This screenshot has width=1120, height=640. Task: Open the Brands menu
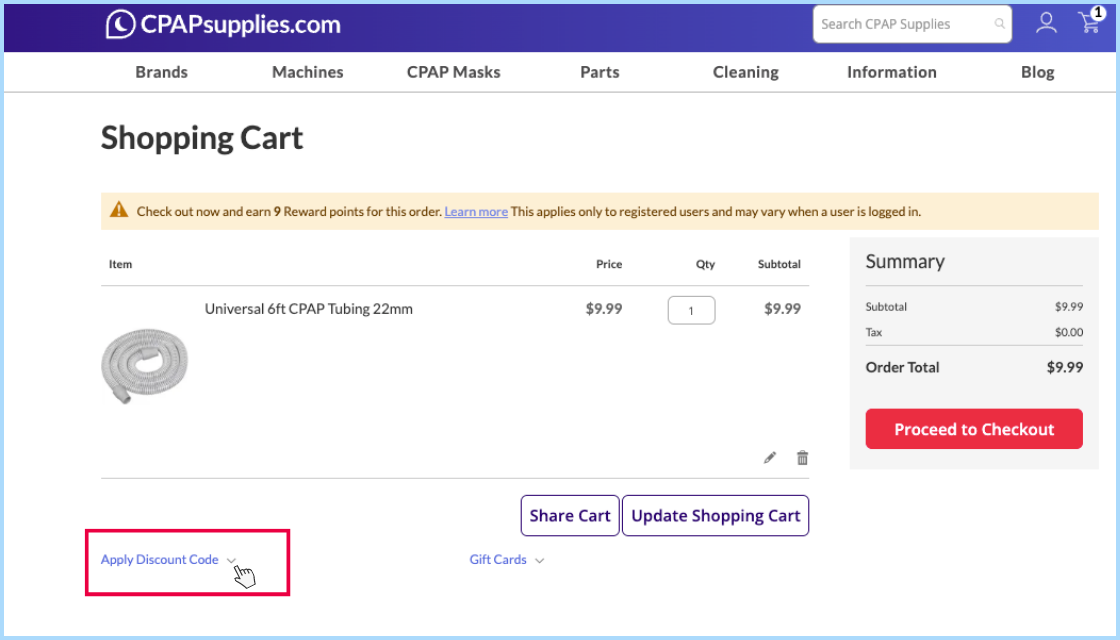161,72
